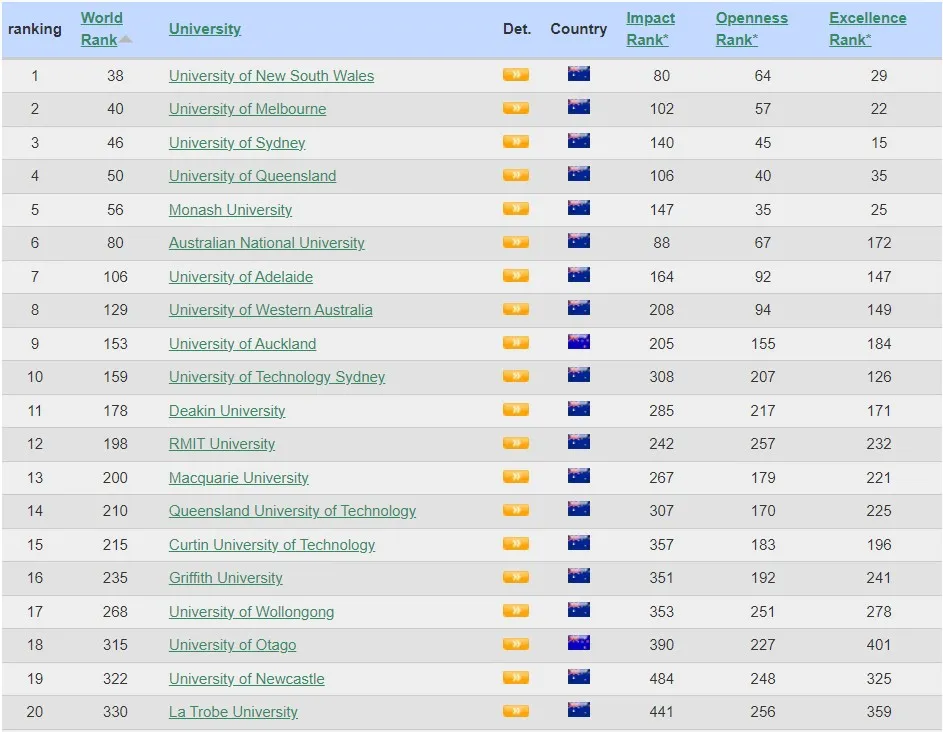
Task: Open University of Technology Sydney link
Action: tap(277, 377)
